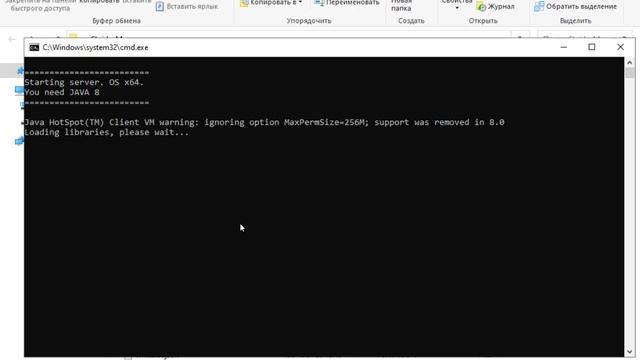Click 'You need JAVA 8' text line
The height and width of the screenshot is (360, 640).
pyautogui.click(x=62, y=92)
